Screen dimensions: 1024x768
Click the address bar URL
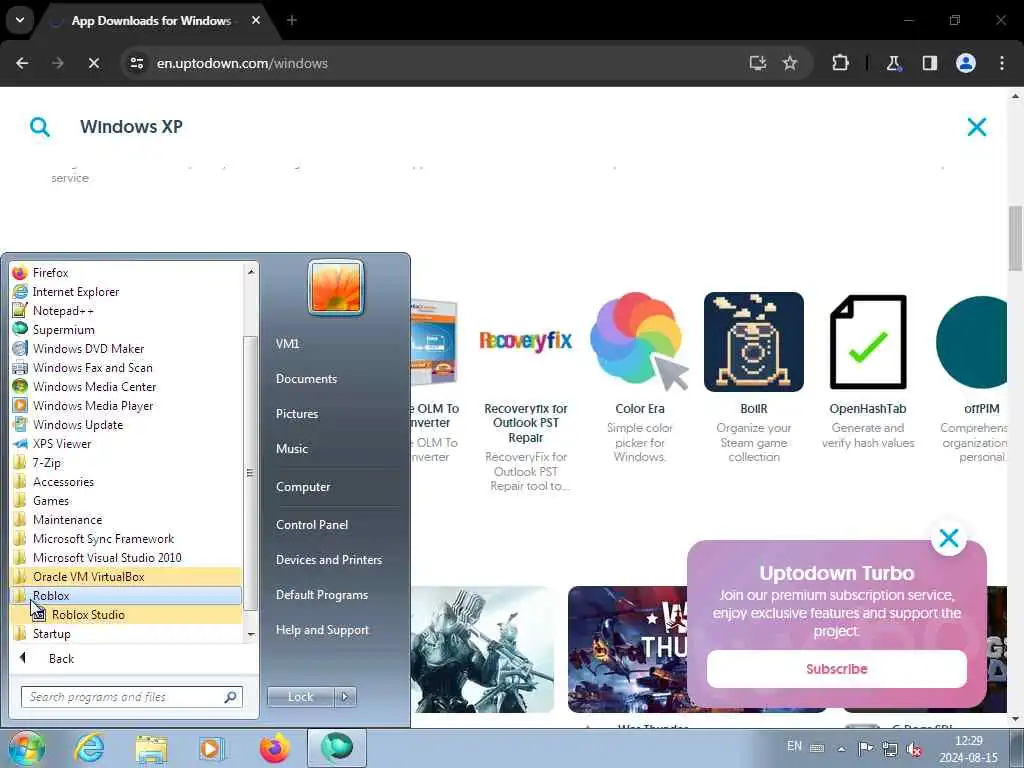(x=242, y=63)
